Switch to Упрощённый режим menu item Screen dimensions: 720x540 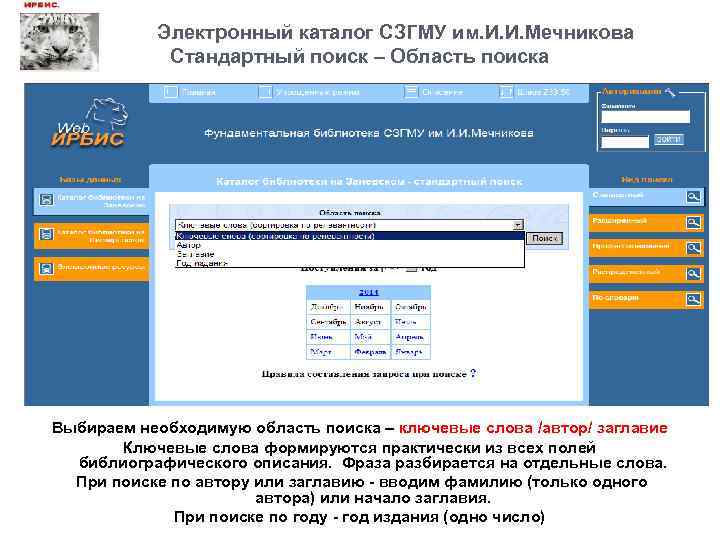(x=318, y=92)
